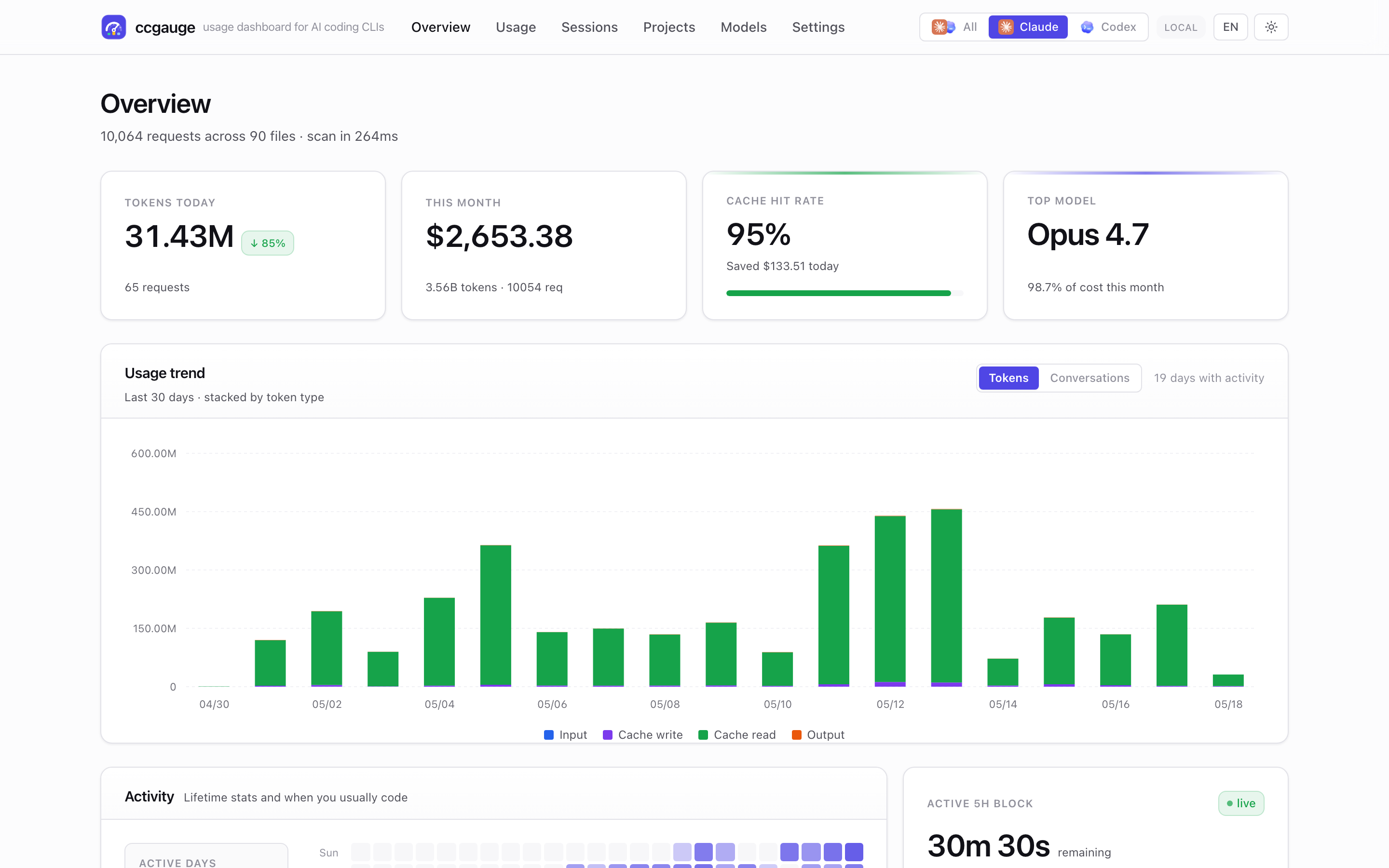Go to the Models page
The width and height of the screenshot is (1389, 868).
[743, 27]
